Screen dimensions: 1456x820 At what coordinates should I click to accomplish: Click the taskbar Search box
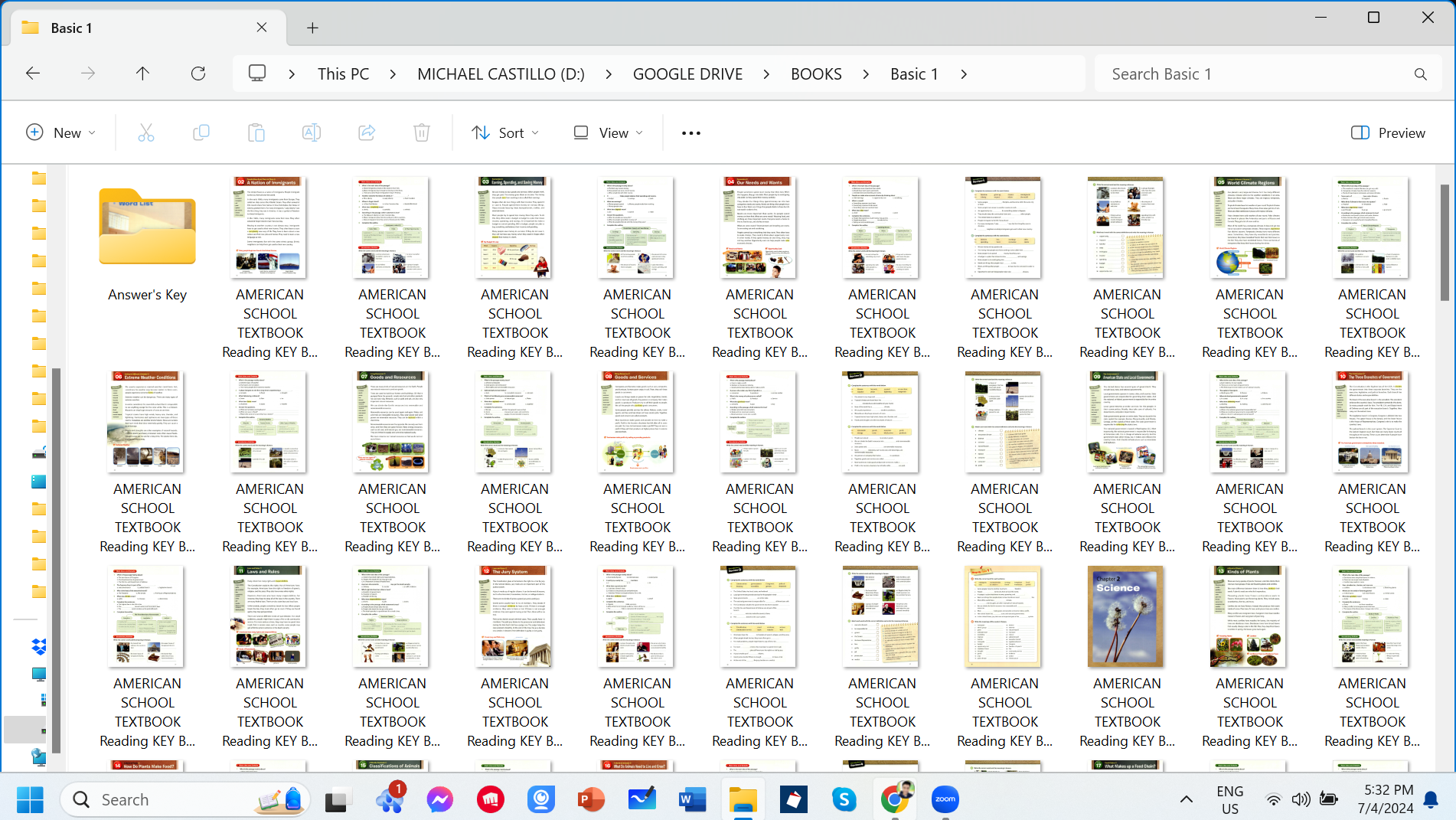pyautogui.click(x=184, y=799)
